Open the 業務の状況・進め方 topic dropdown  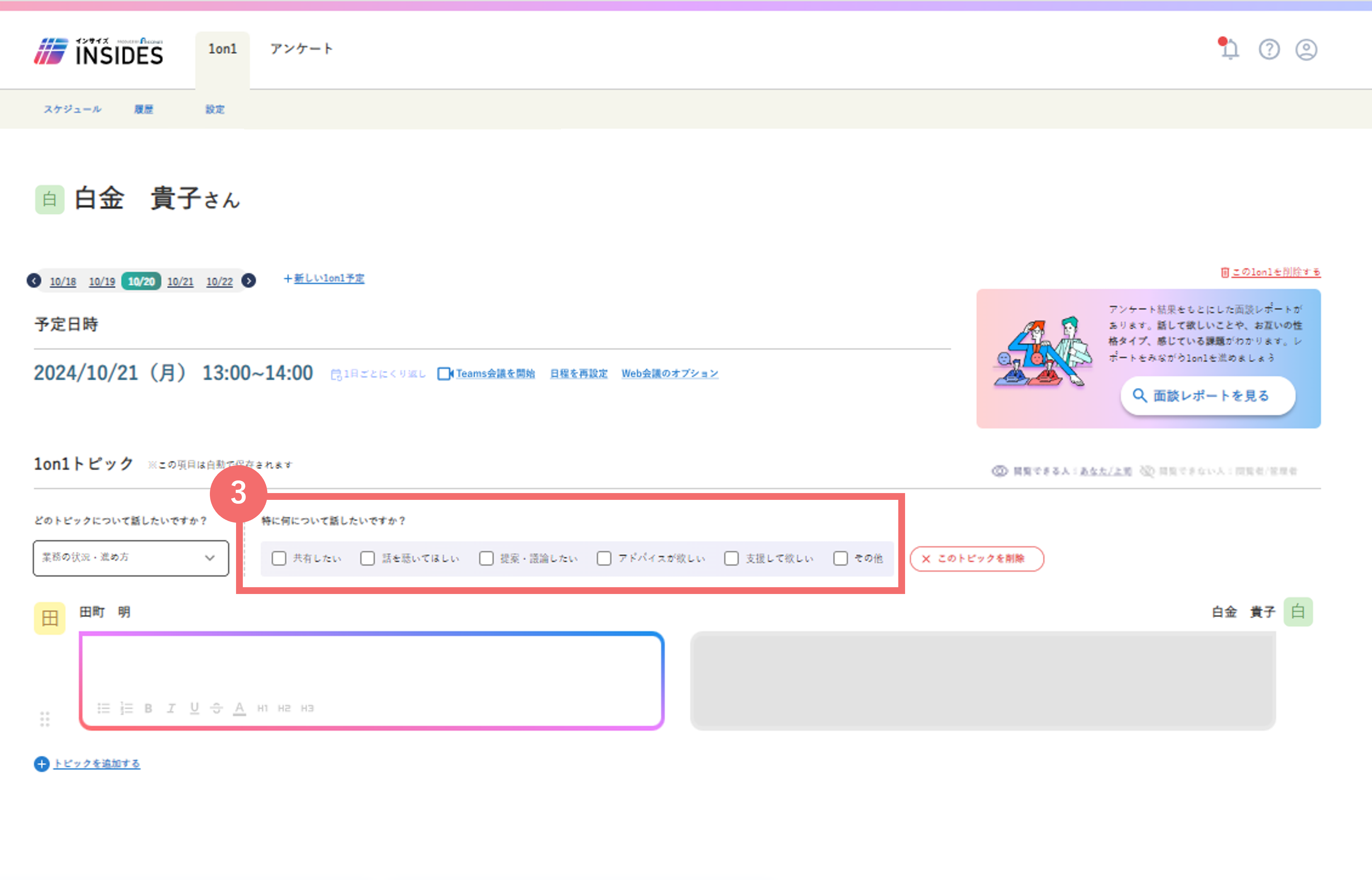(131, 558)
